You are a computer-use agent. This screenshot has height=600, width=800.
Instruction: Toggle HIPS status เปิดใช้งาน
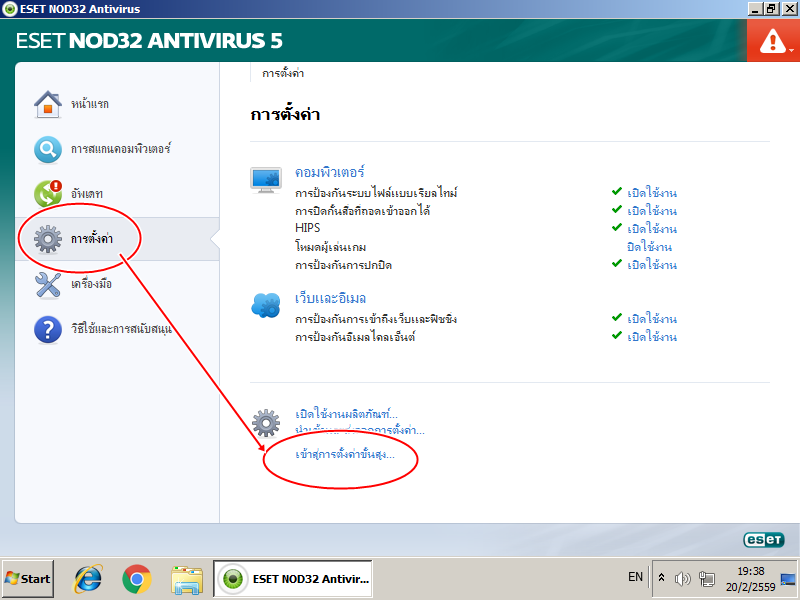tap(652, 229)
